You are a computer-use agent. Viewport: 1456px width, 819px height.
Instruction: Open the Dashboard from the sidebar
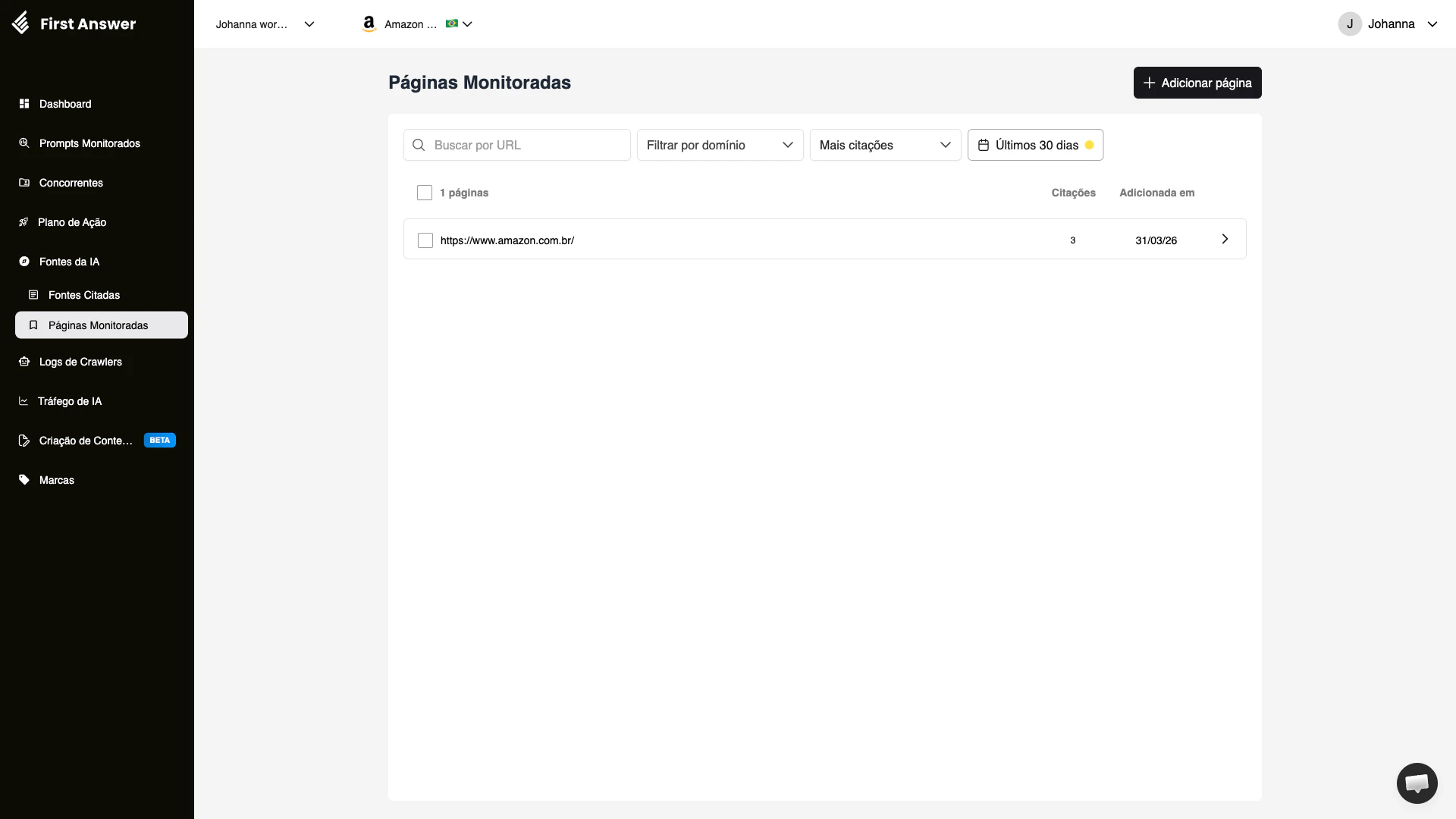point(64,104)
